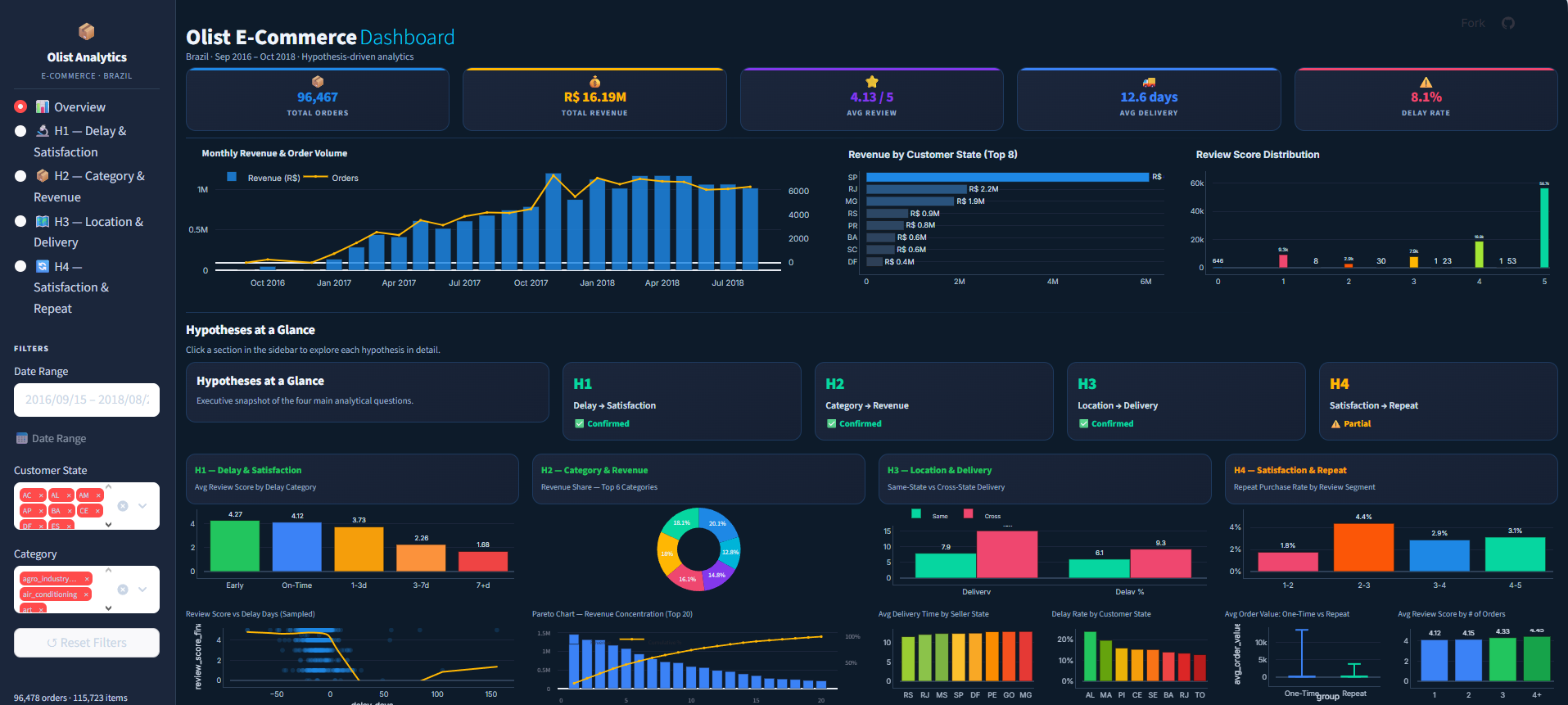Click the Date Range input field
1568x705 pixels.
coord(87,400)
